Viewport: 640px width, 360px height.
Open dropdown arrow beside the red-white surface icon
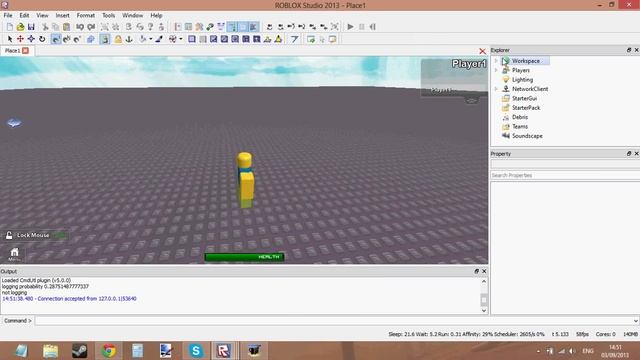(x=181, y=39)
